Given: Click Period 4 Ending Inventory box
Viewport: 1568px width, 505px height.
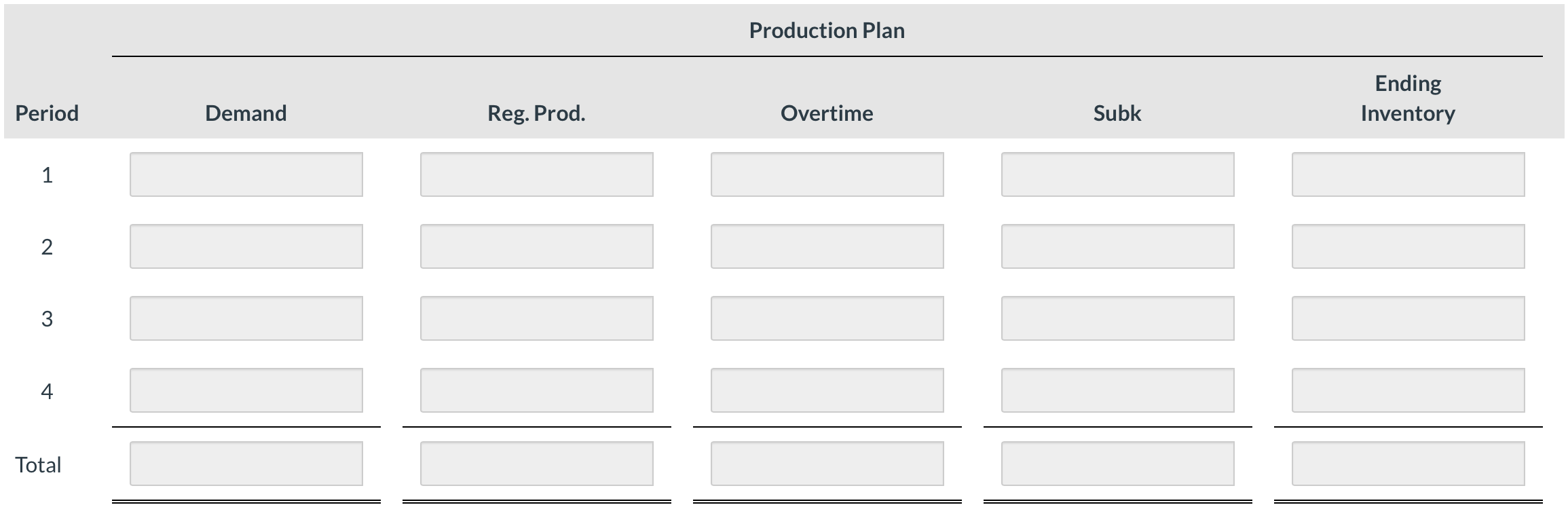Looking at the screenshot, I should (x=1408, y=390).
